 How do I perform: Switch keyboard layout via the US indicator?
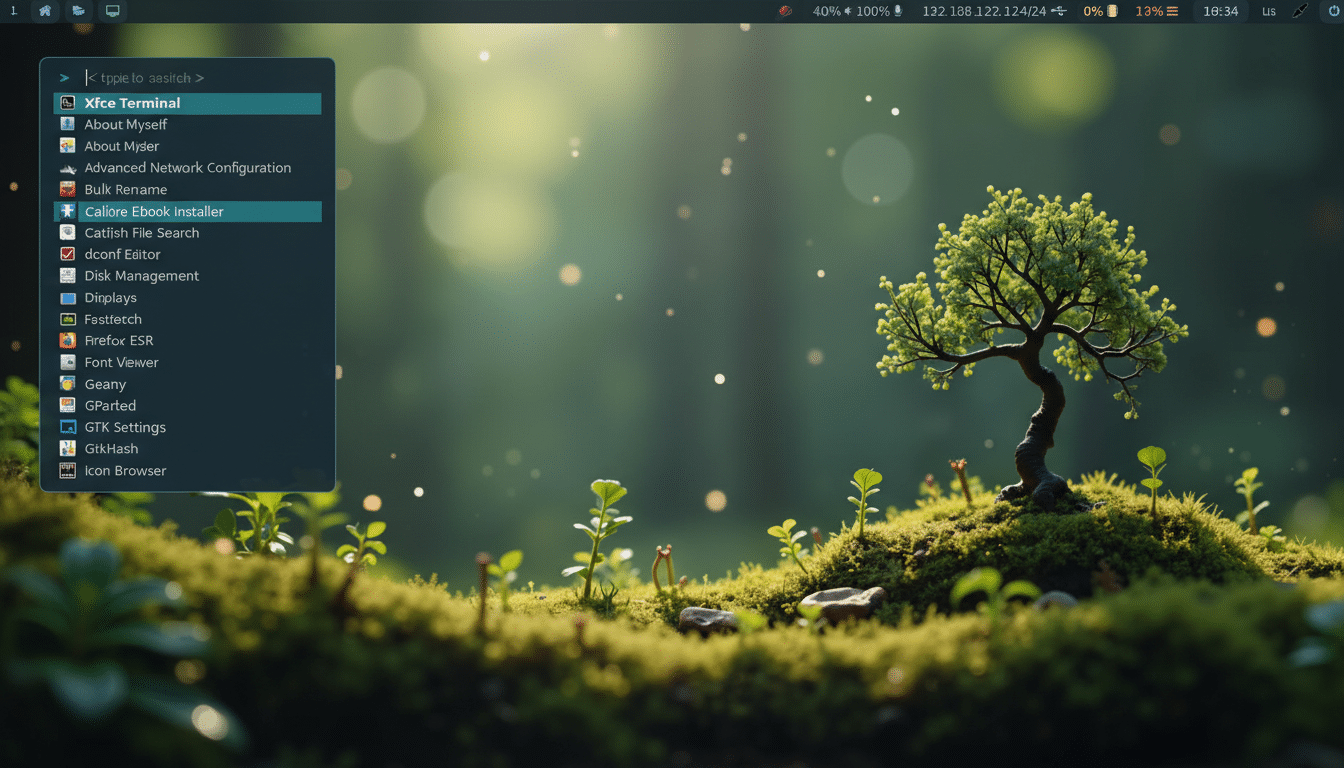pos(1268,11)
